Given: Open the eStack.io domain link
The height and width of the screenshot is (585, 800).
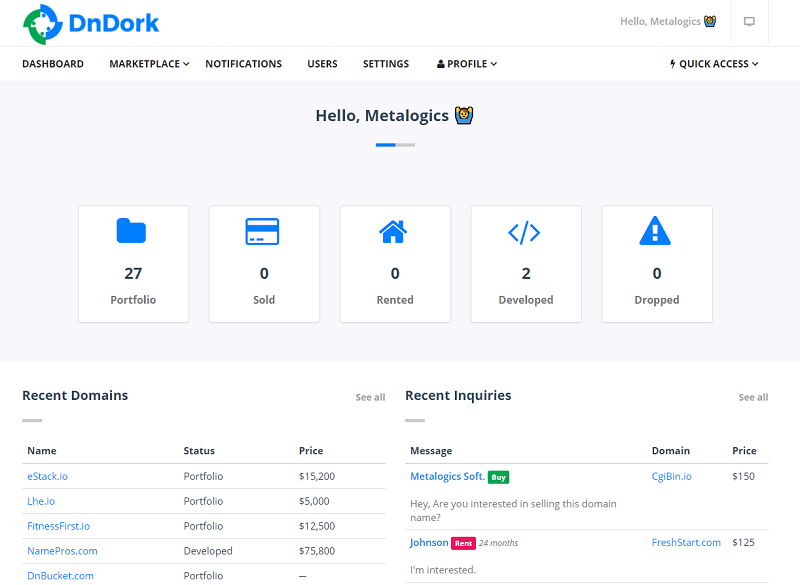Looking at the screenshot, I should coord(47,476).
